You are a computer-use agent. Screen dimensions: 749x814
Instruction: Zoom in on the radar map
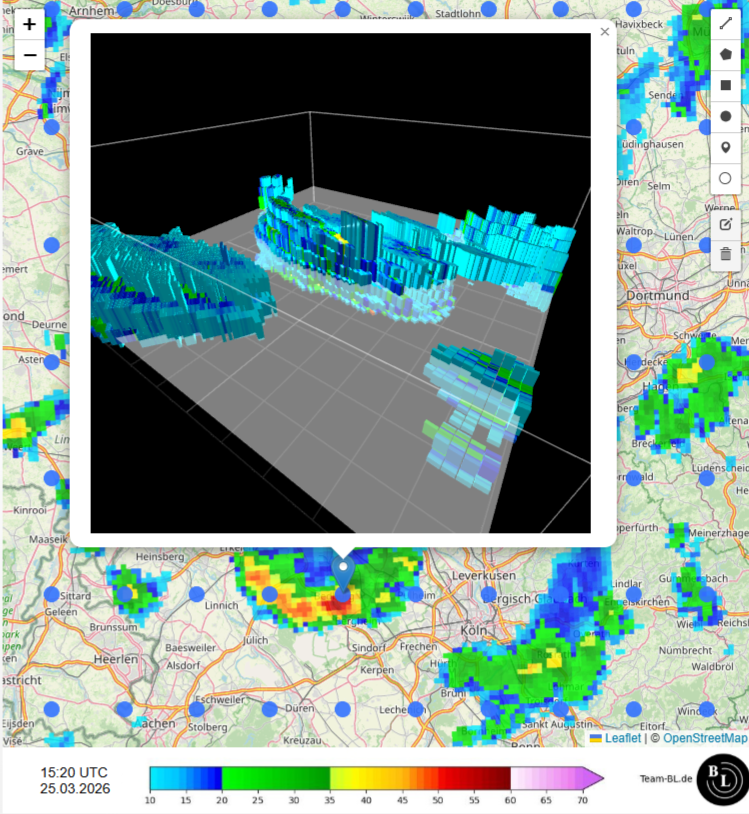click(x=30, y=24)
